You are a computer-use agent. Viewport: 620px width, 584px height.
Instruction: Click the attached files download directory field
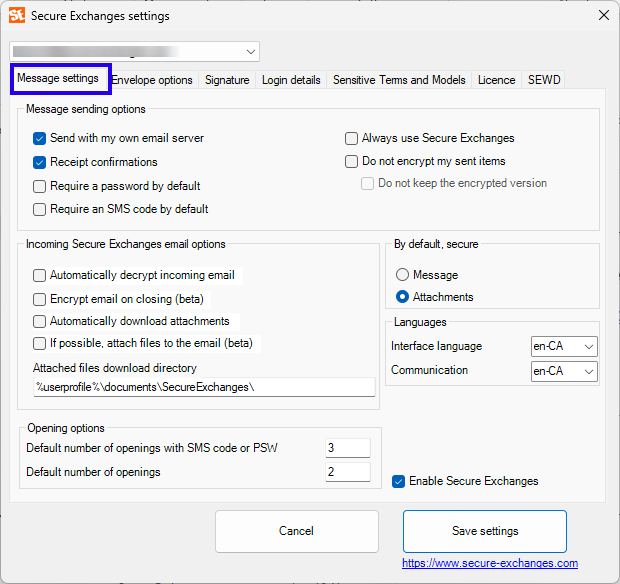[204, 387]
